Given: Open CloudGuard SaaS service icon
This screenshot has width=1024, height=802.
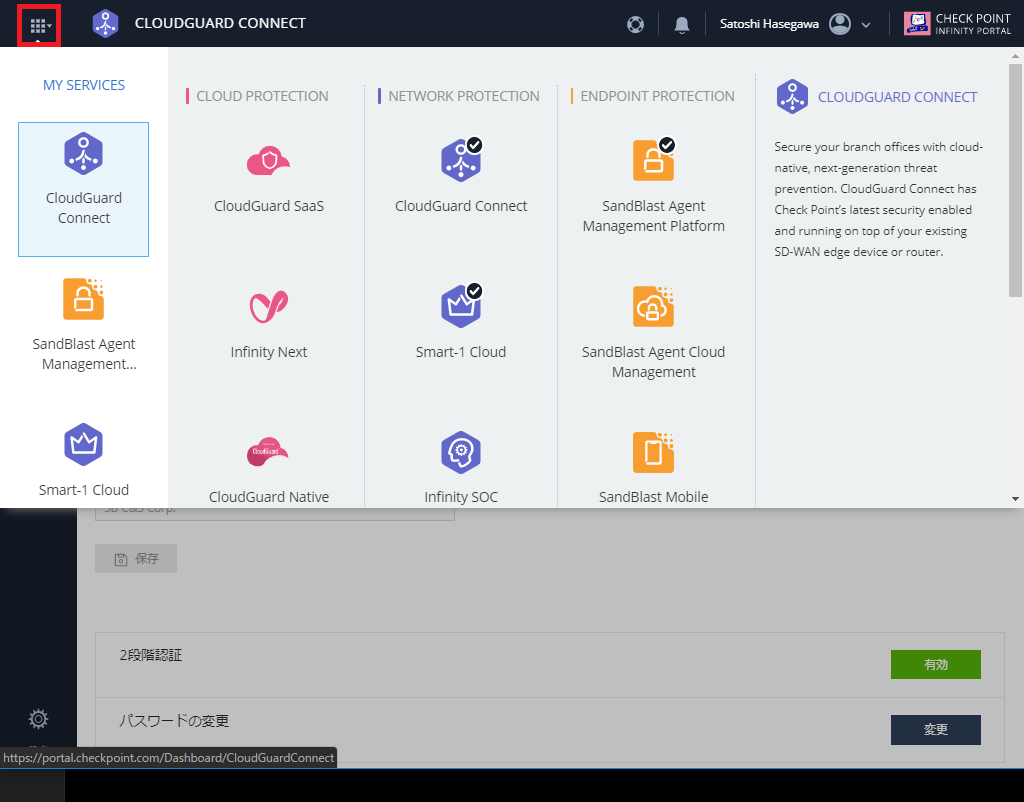Looking at the screenshot, I should [268, 161].
